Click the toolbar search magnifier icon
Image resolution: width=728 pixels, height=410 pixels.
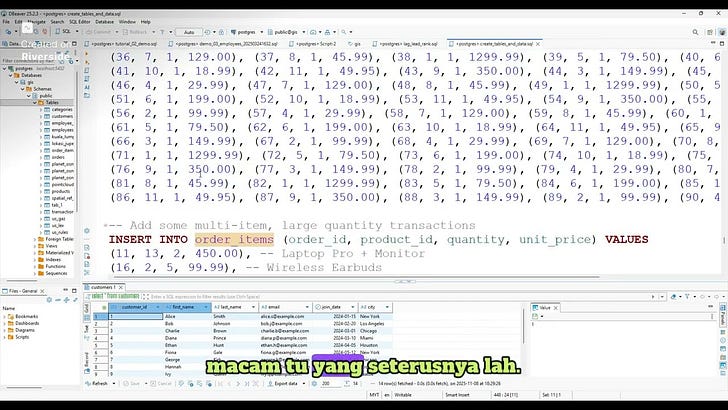tap(696, 32)
